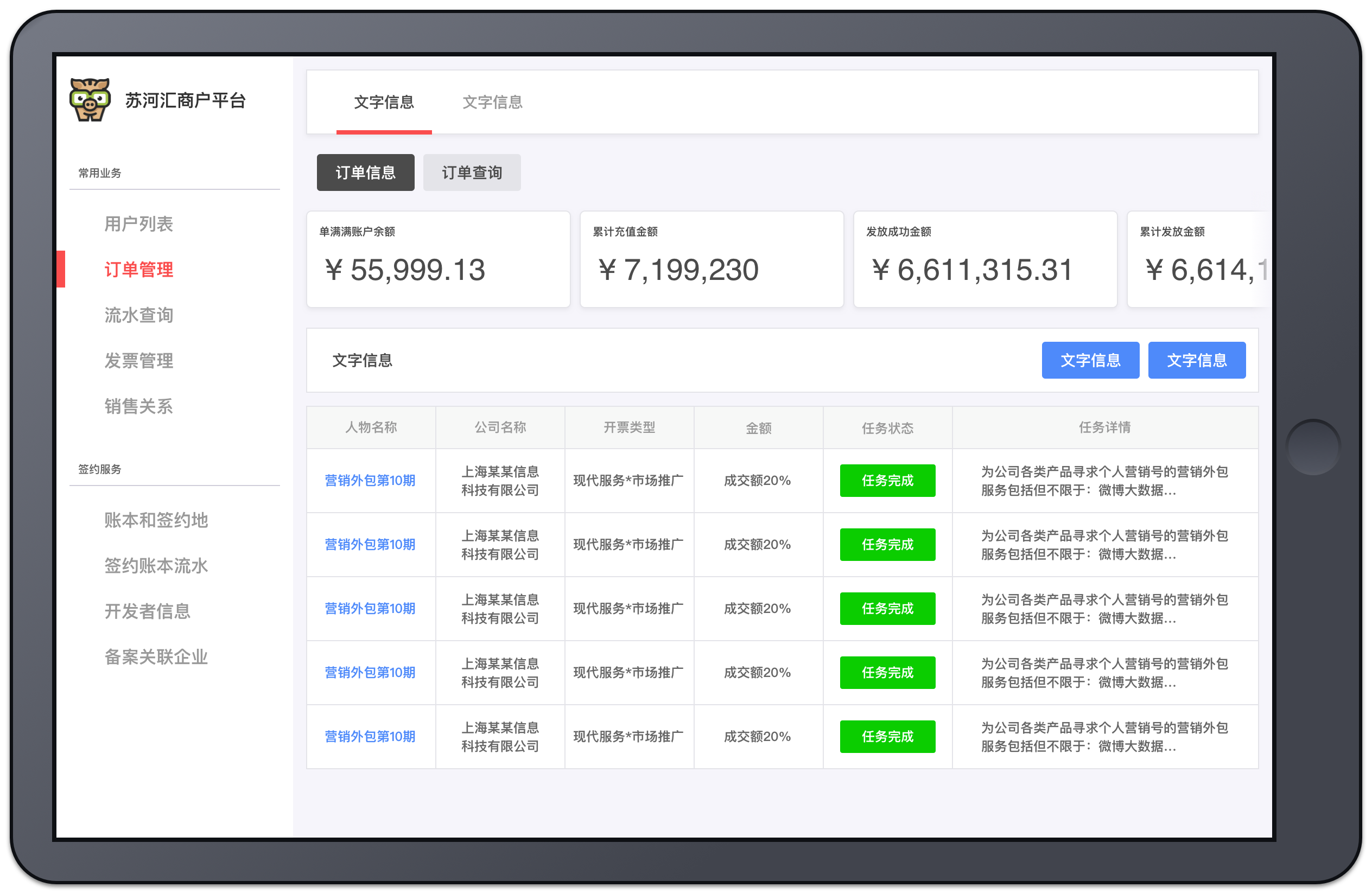Viewport: 1372px width, 894px height.
Task: Go to 备案关联企业 in the sidebar
Action: (x=156, y=656)
